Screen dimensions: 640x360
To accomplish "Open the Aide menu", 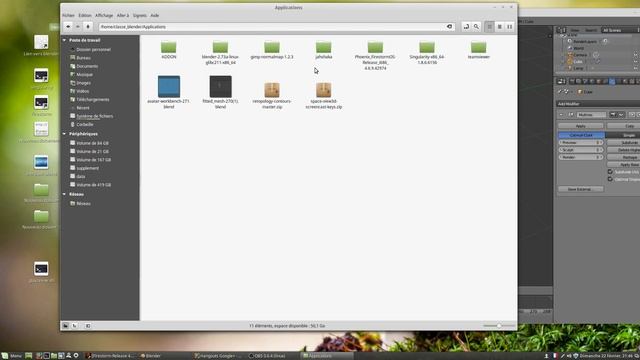I will 155,16.
